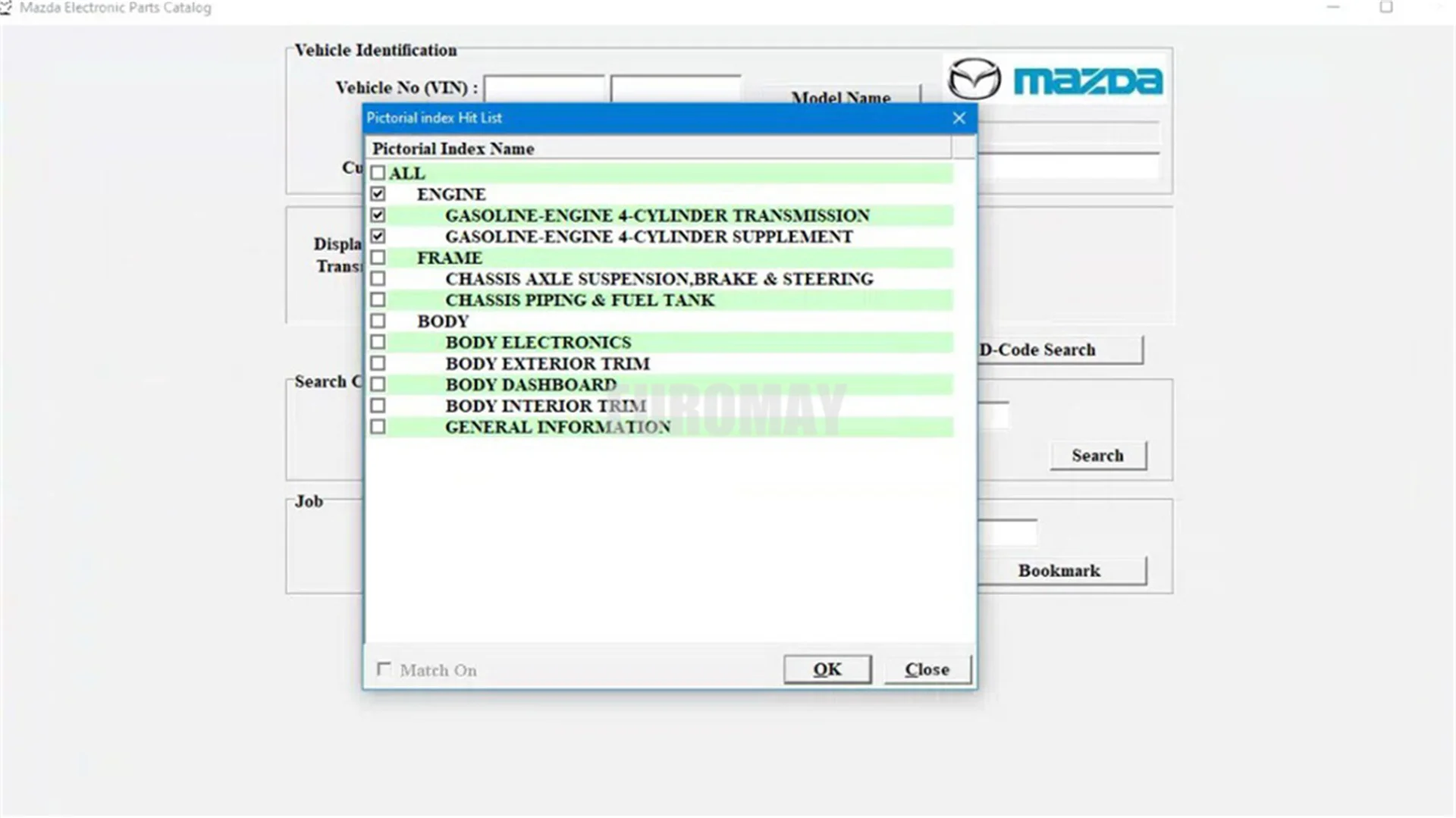Click the Close button in the dialog

(927, 669)
